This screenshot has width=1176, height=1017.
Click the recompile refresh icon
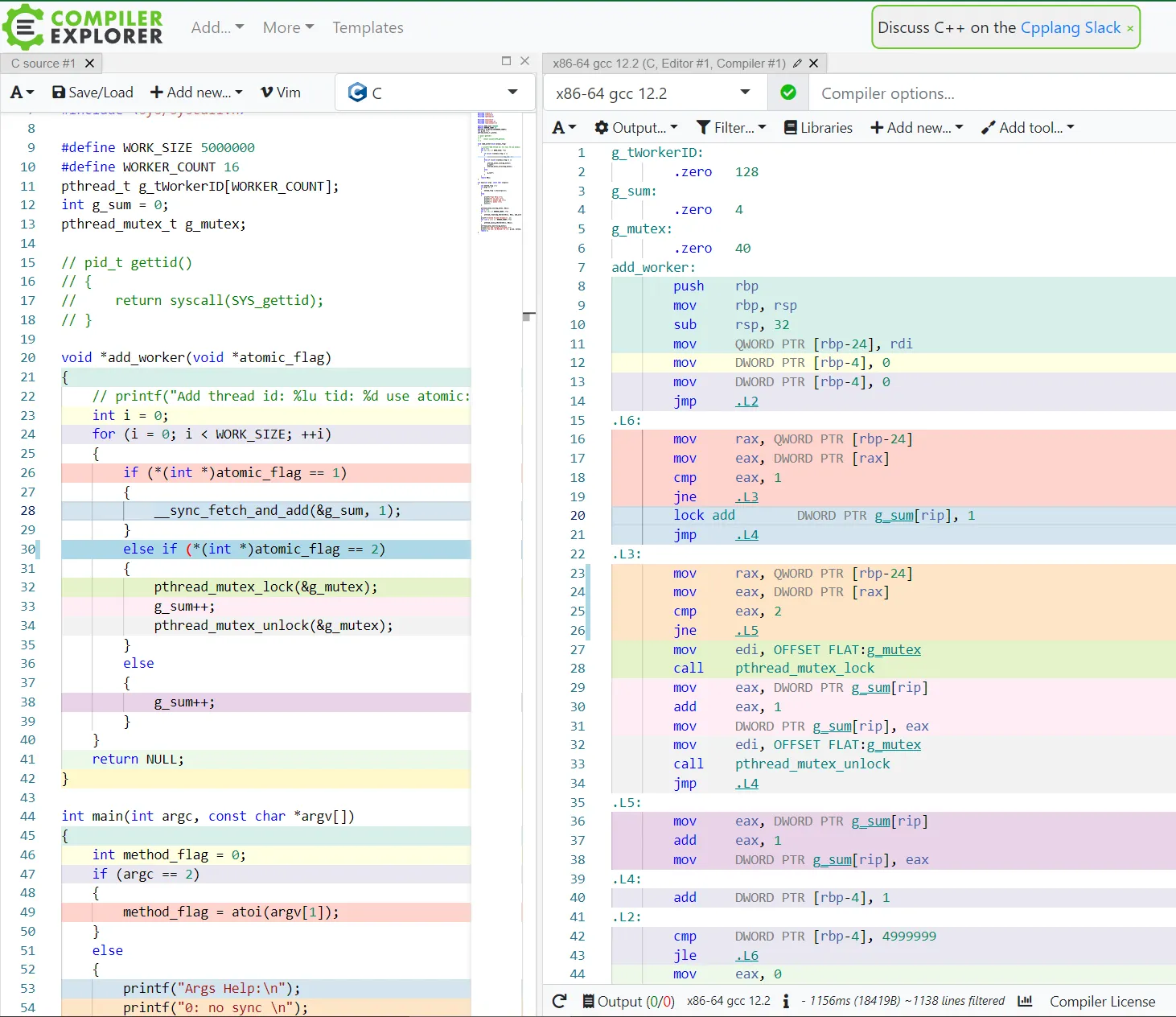(x=560, y=1001)
